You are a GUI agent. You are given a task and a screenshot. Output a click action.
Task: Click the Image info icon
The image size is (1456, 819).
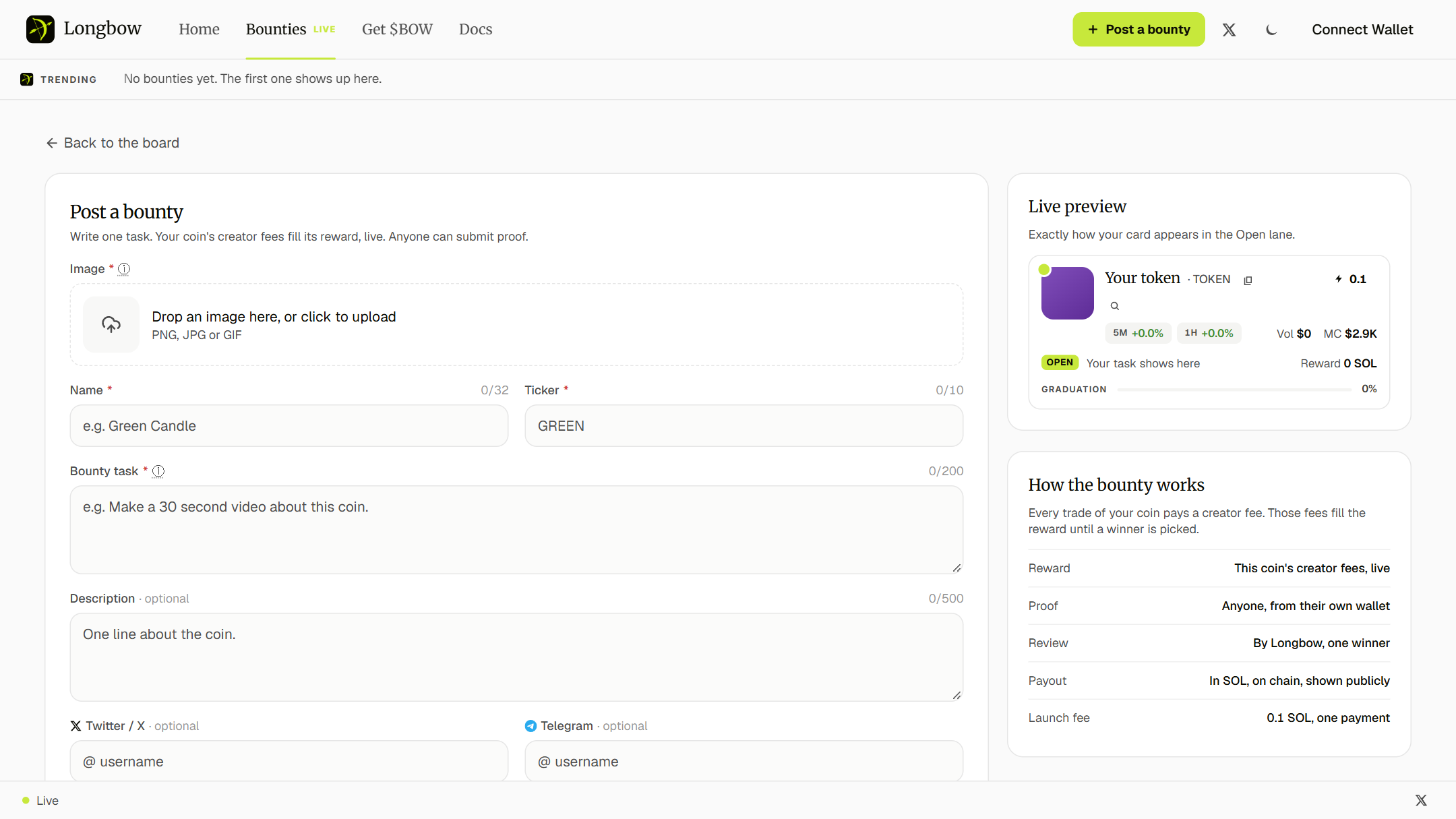[x=124, y=269]
